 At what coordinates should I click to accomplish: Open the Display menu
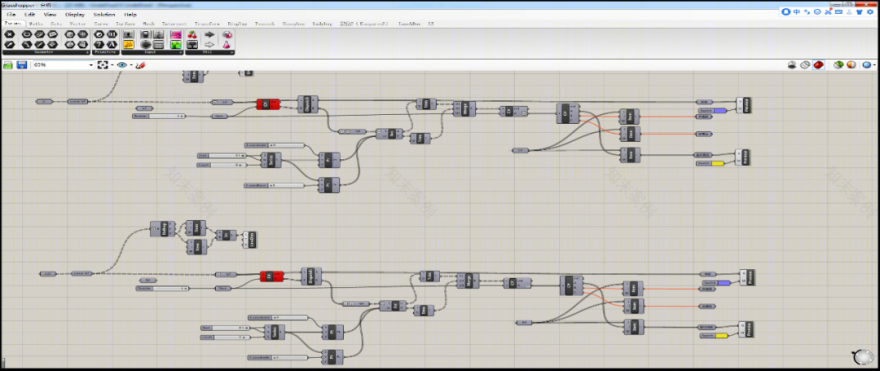click(x=75, y=14)
